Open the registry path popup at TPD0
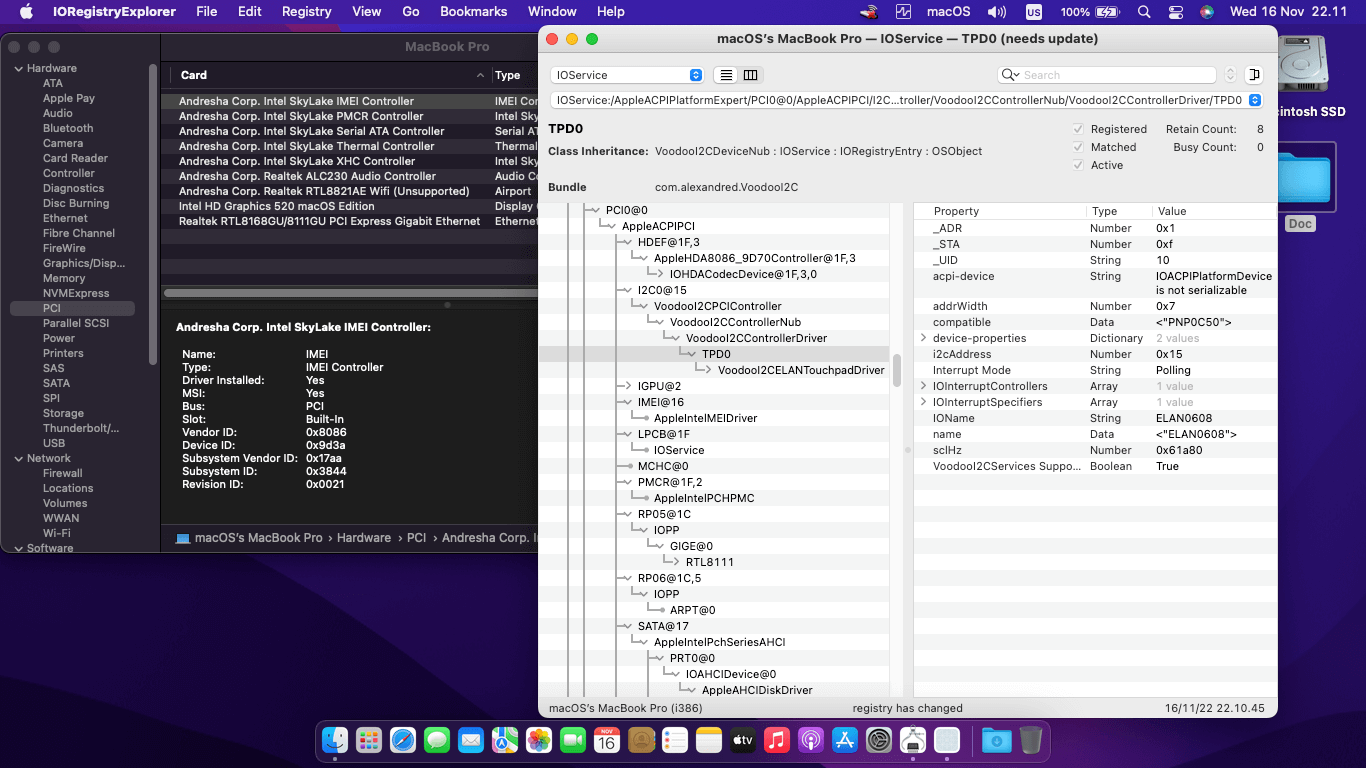This screenshot has height=768, width=1366. coord(906,100)
